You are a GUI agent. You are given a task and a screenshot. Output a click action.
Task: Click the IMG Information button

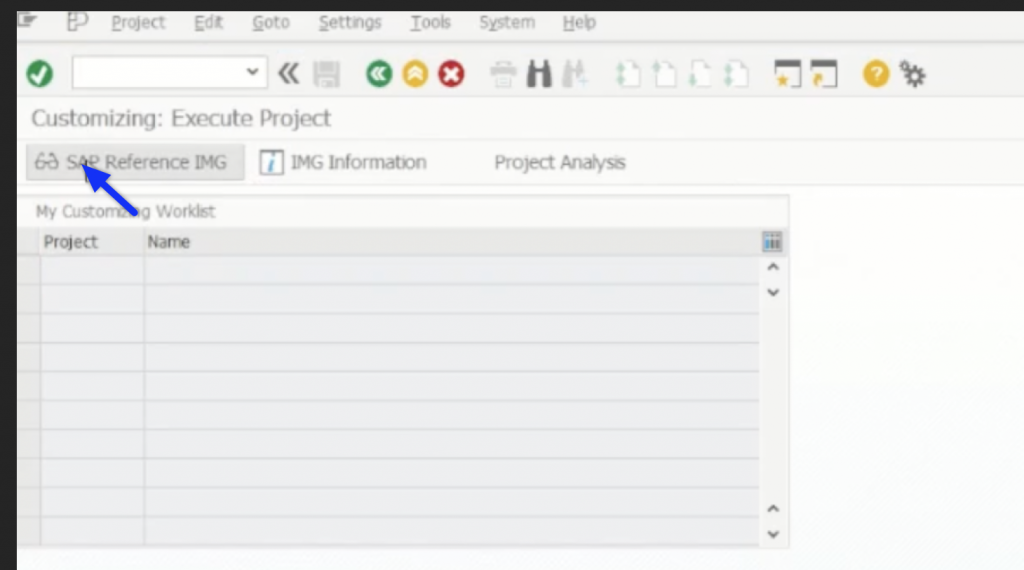344,162
